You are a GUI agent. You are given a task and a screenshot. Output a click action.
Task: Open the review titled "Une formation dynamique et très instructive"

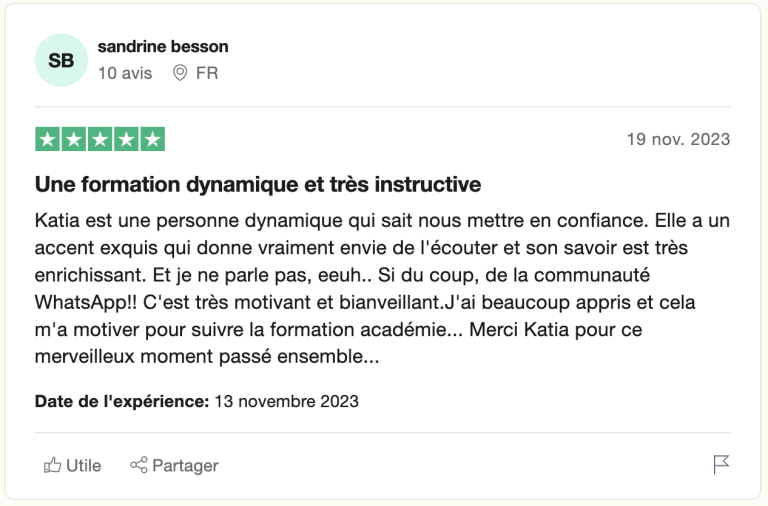258,185
